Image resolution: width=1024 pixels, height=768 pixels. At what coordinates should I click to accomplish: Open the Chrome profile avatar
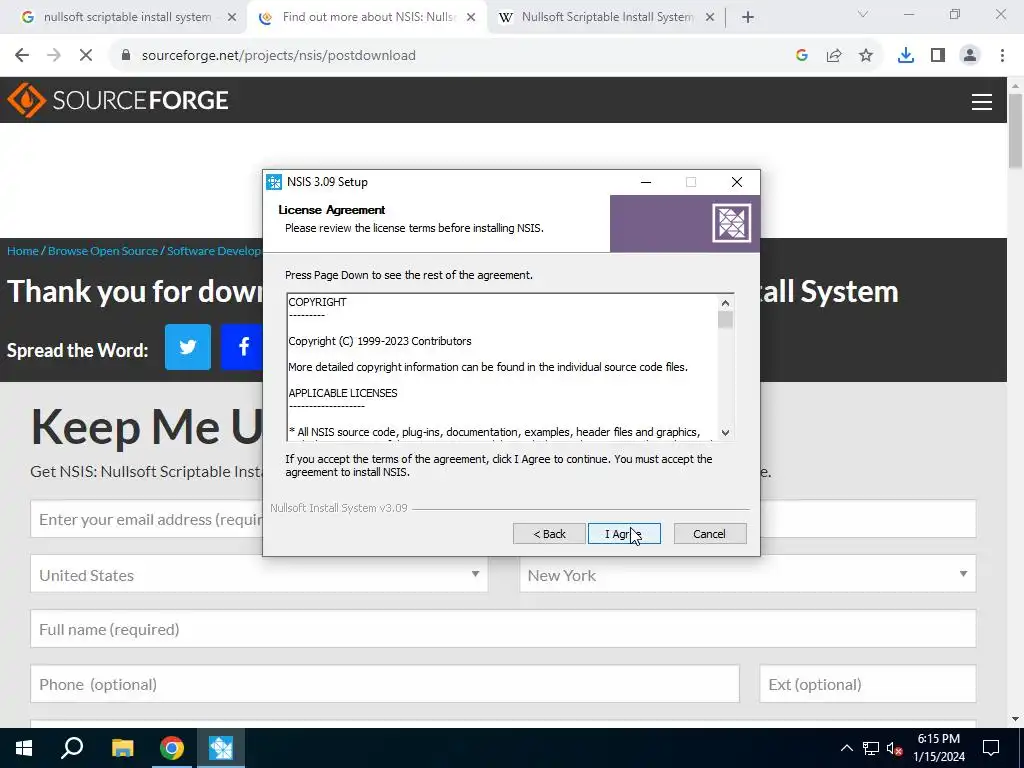click(x=970, y=56)
